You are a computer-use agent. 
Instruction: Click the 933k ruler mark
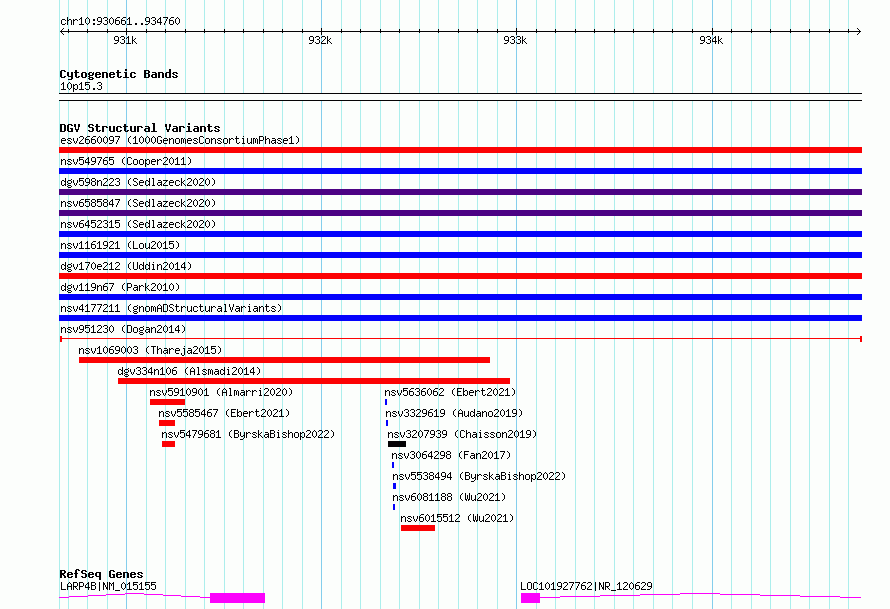(x=515, y=40)
